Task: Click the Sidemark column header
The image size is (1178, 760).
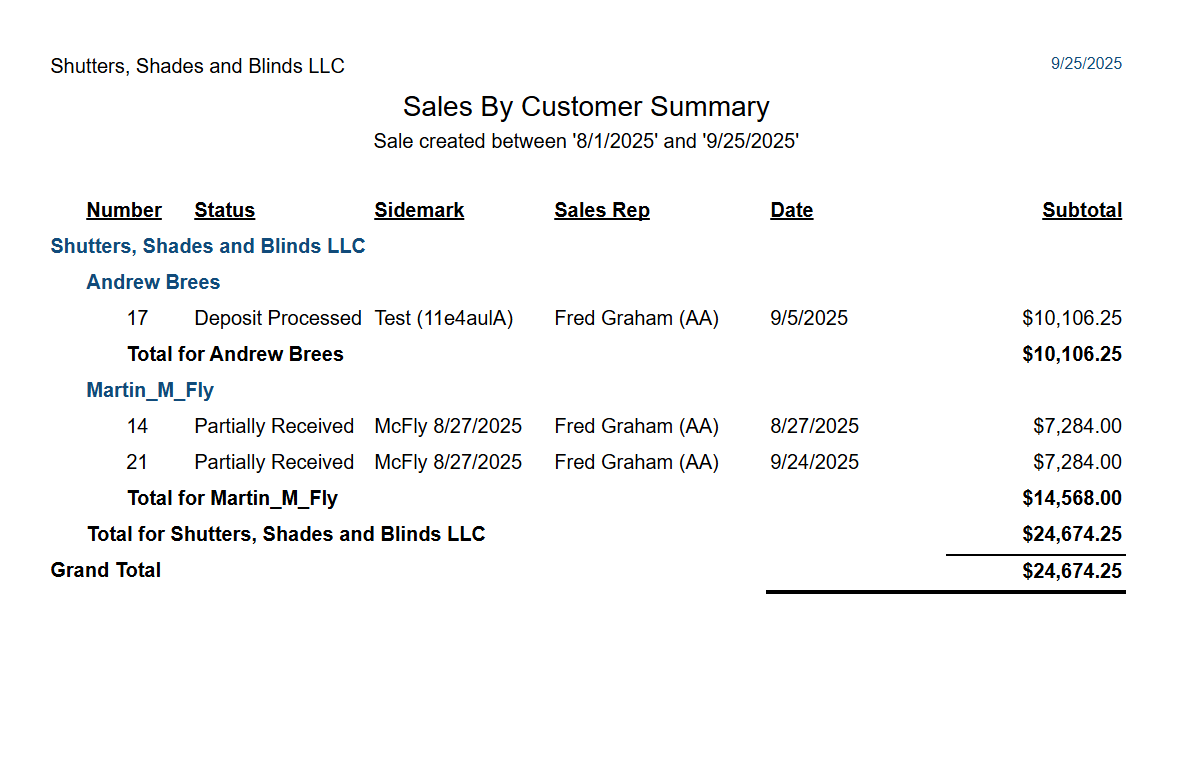Action: click(419, 210)
